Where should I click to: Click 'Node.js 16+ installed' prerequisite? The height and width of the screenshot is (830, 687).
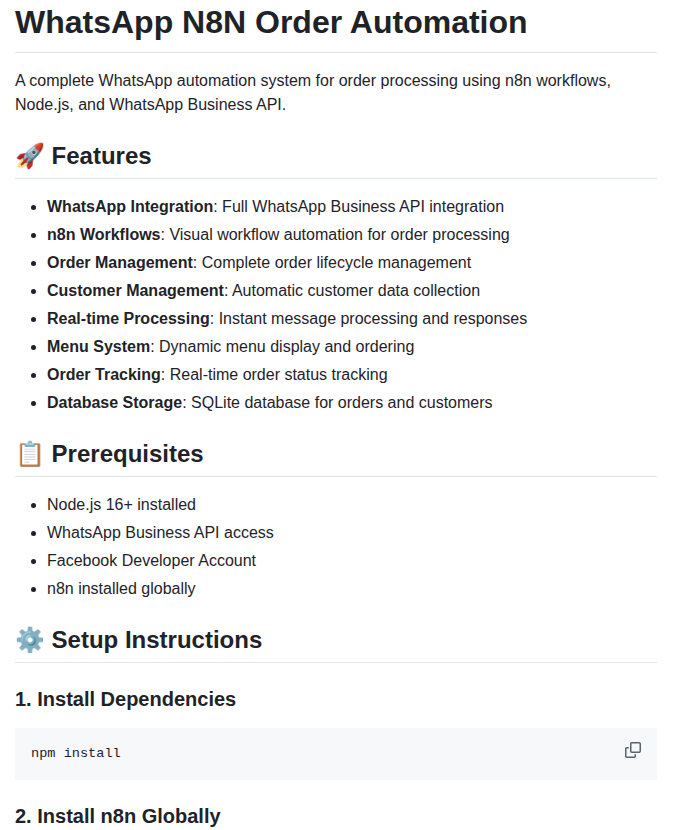tap(121, 504)
